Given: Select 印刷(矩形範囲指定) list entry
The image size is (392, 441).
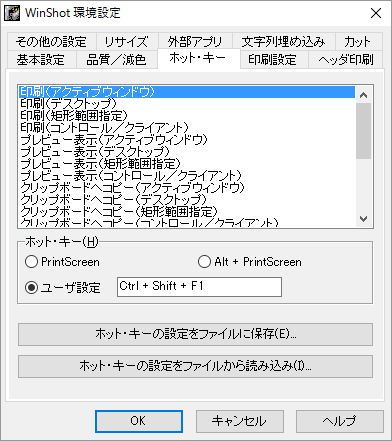Looking at the screenshot, I should (187, 116).
